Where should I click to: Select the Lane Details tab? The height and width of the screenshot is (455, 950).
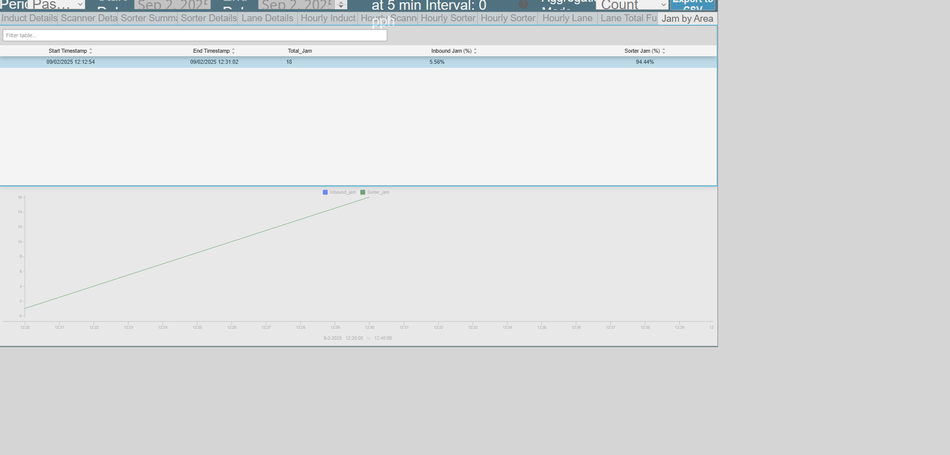(267, 18)
